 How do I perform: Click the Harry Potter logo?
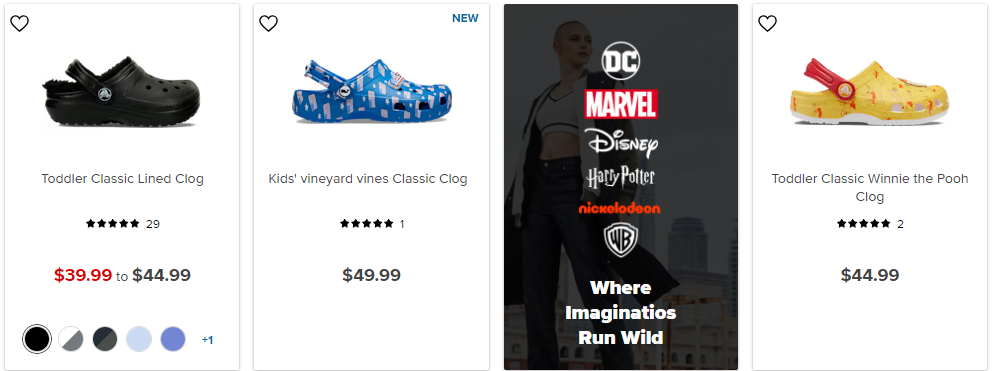[x=621, y=177]
